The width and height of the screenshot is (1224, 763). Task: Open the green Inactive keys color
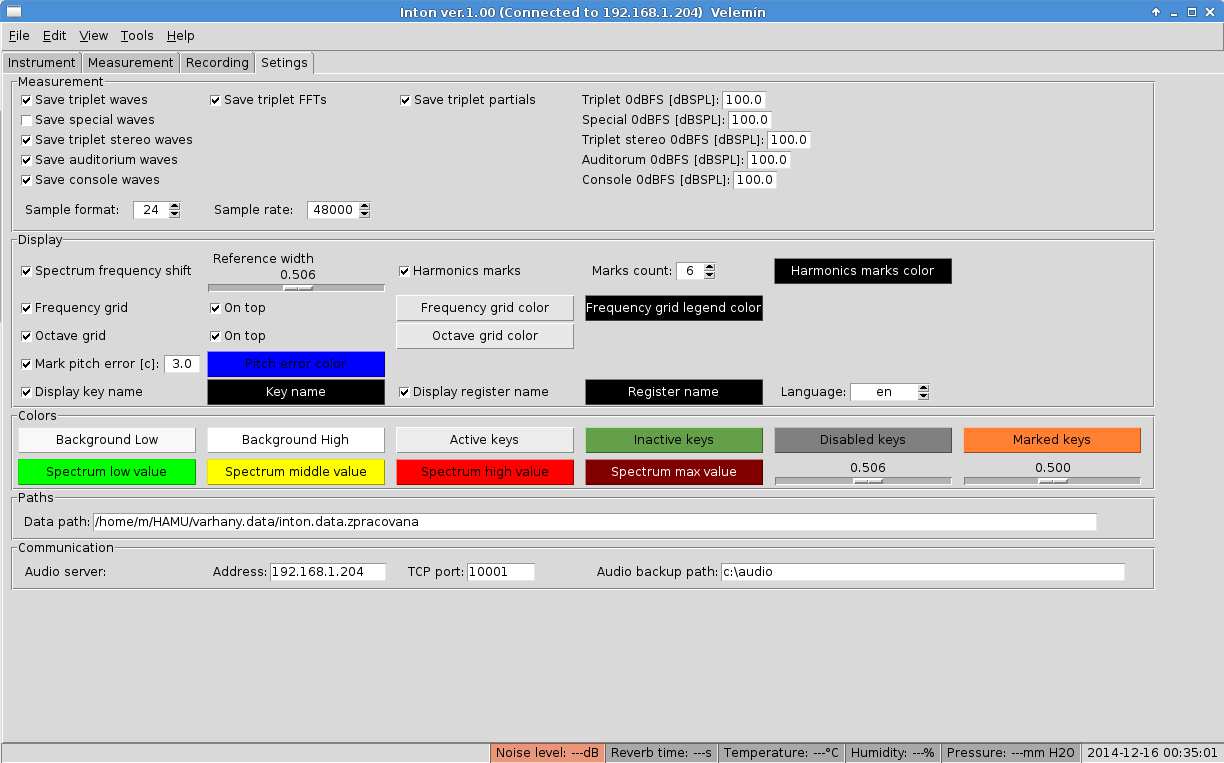click(x=674, y=440)
